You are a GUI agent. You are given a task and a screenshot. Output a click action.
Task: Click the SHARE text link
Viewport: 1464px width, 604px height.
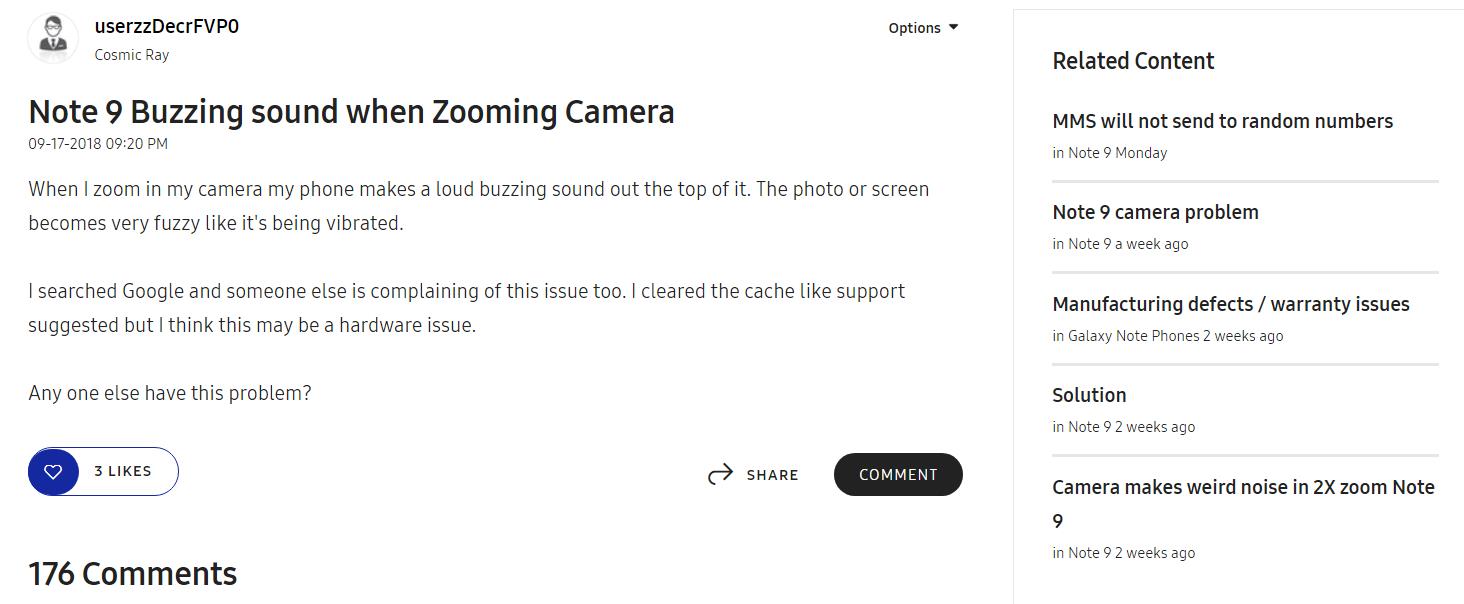772,475
